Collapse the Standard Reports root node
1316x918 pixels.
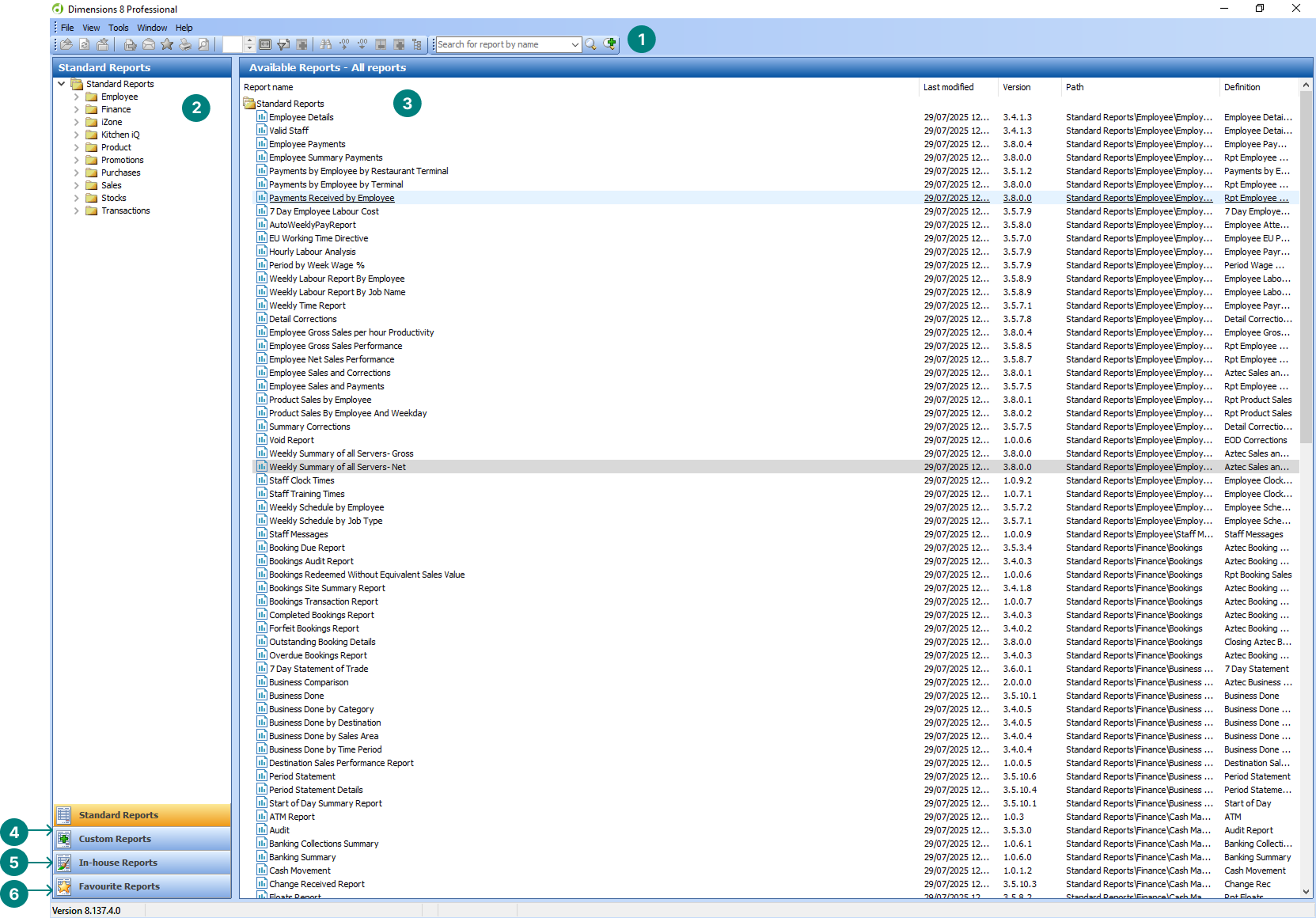(x=62, y=84)
